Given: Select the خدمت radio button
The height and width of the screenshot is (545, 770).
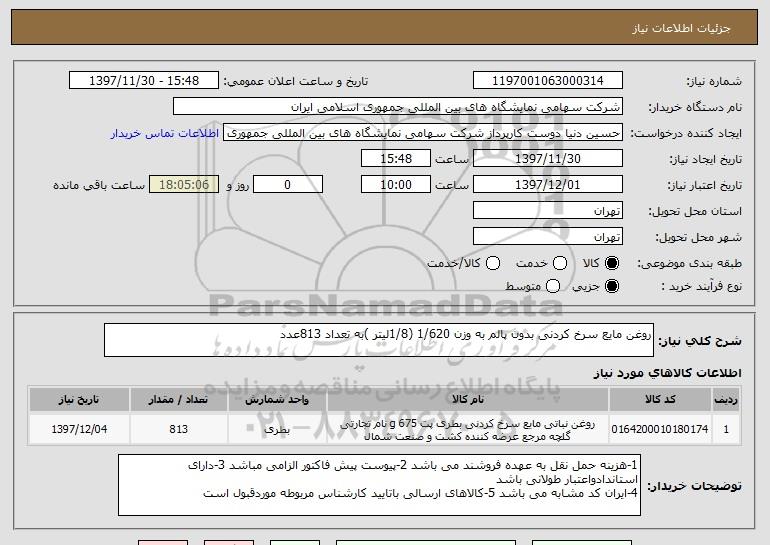Looking at the screenshot, I should [x=560, y=263].
